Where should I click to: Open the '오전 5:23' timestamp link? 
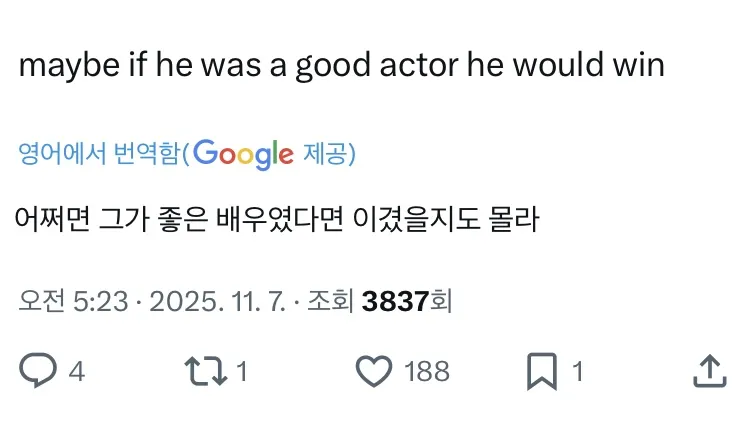73,300
